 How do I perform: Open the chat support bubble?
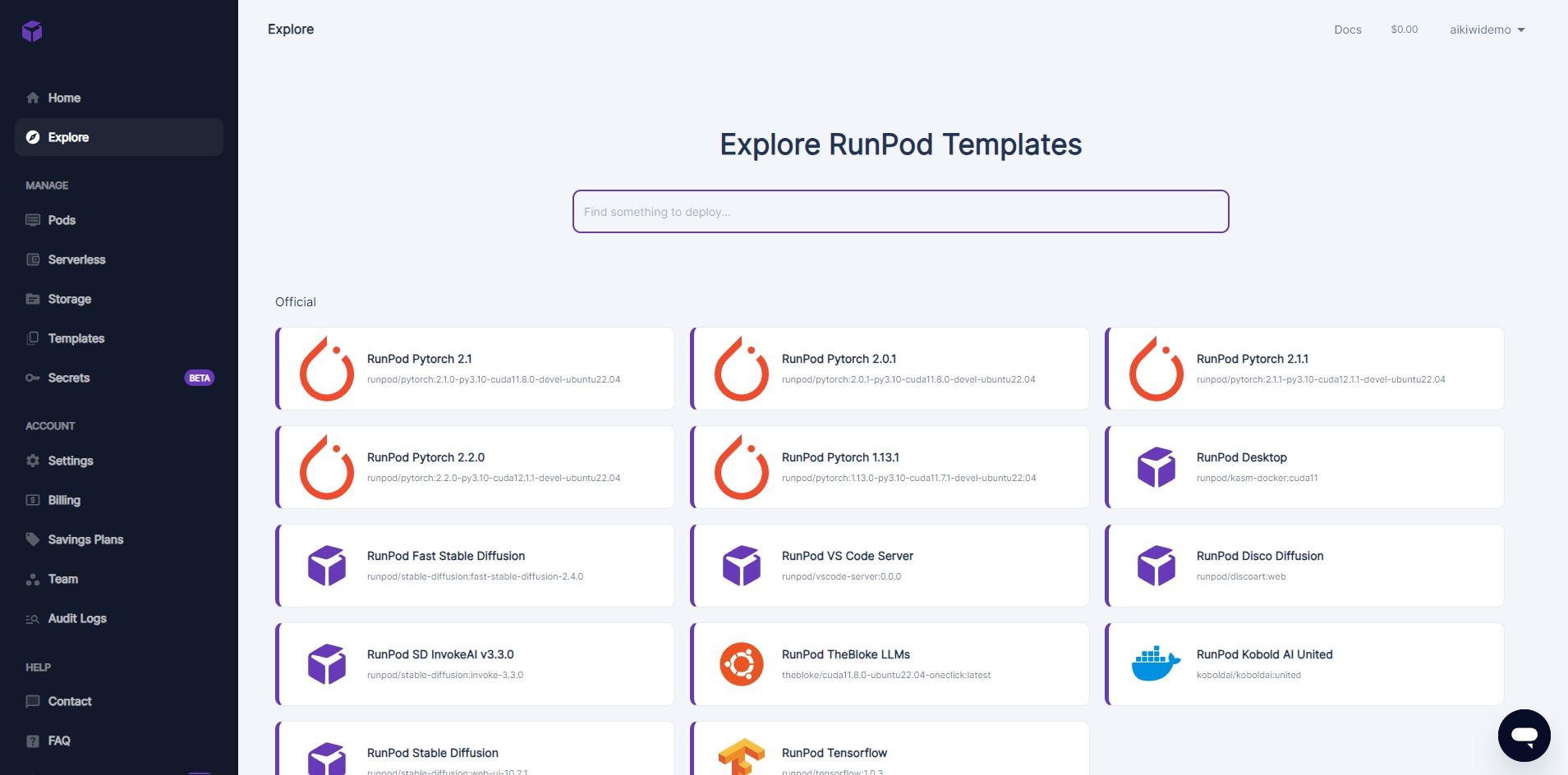1524,736
